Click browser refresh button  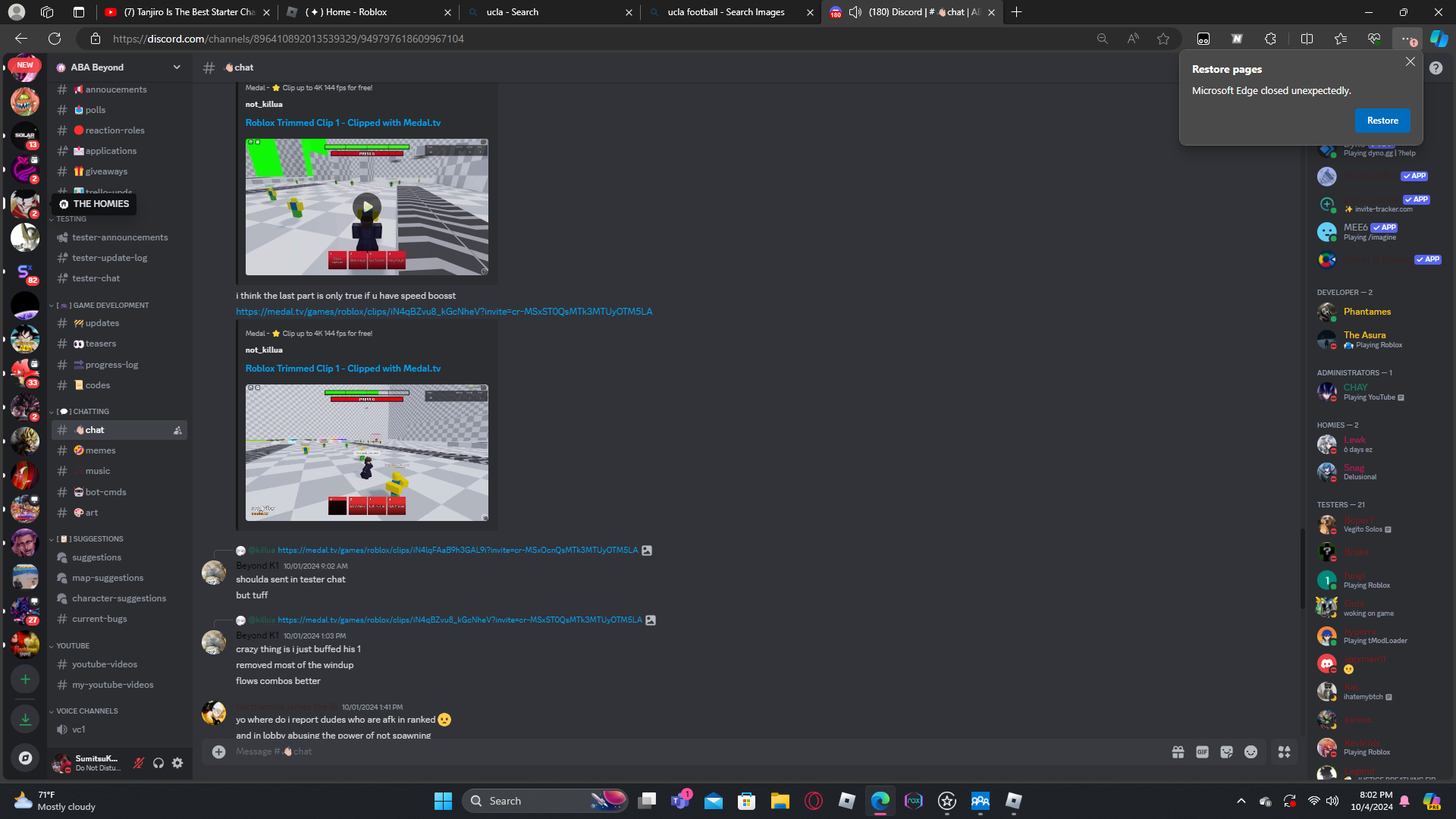(x=55, y=39)
